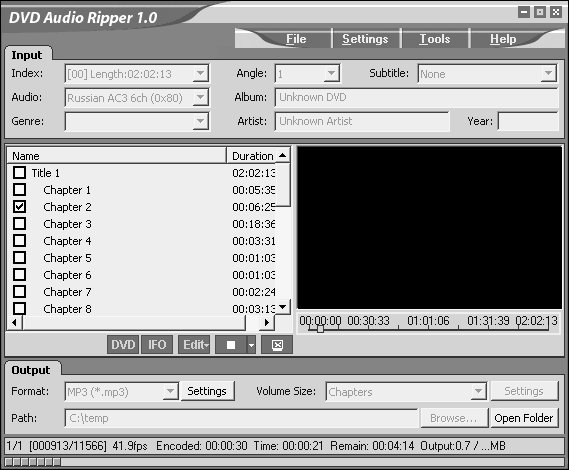Click the vertical scrollbar thumb of chapter list

283,185
